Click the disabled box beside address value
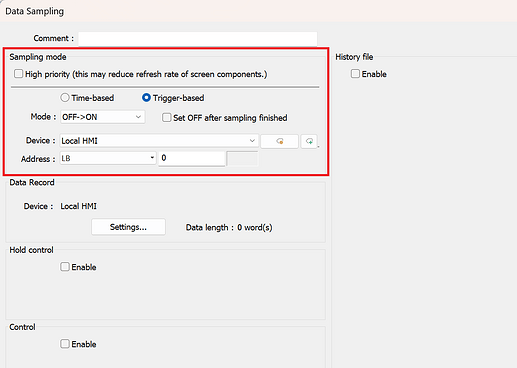The width and height of the screenshot is (517, 368). pyautogui.click(x=242, y=159)
